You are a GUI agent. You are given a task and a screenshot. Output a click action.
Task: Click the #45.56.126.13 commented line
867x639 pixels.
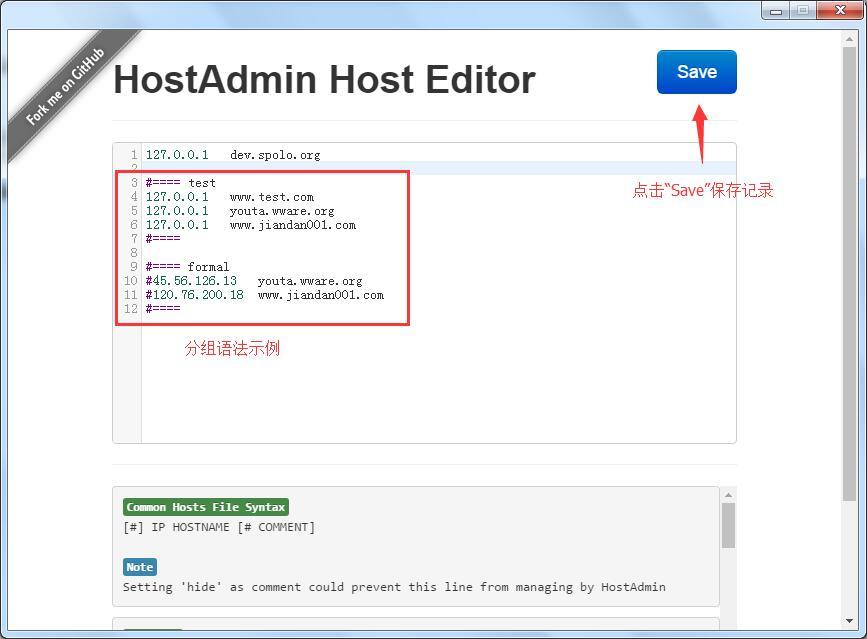tap(254, 281)
